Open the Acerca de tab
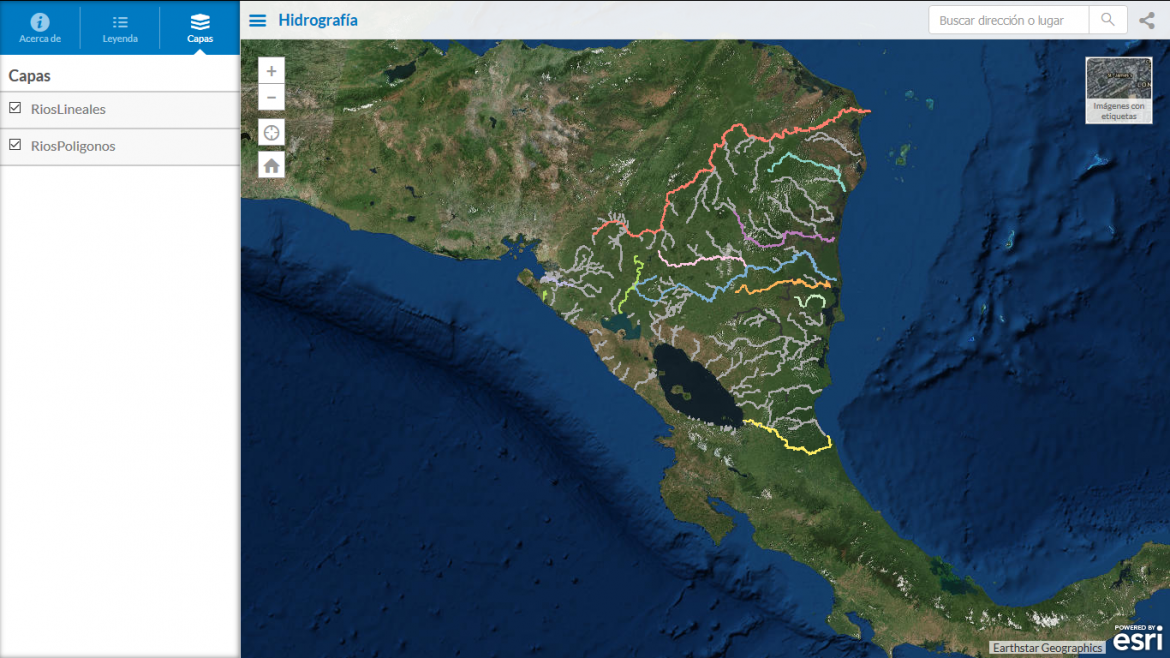 click(40, 28)
